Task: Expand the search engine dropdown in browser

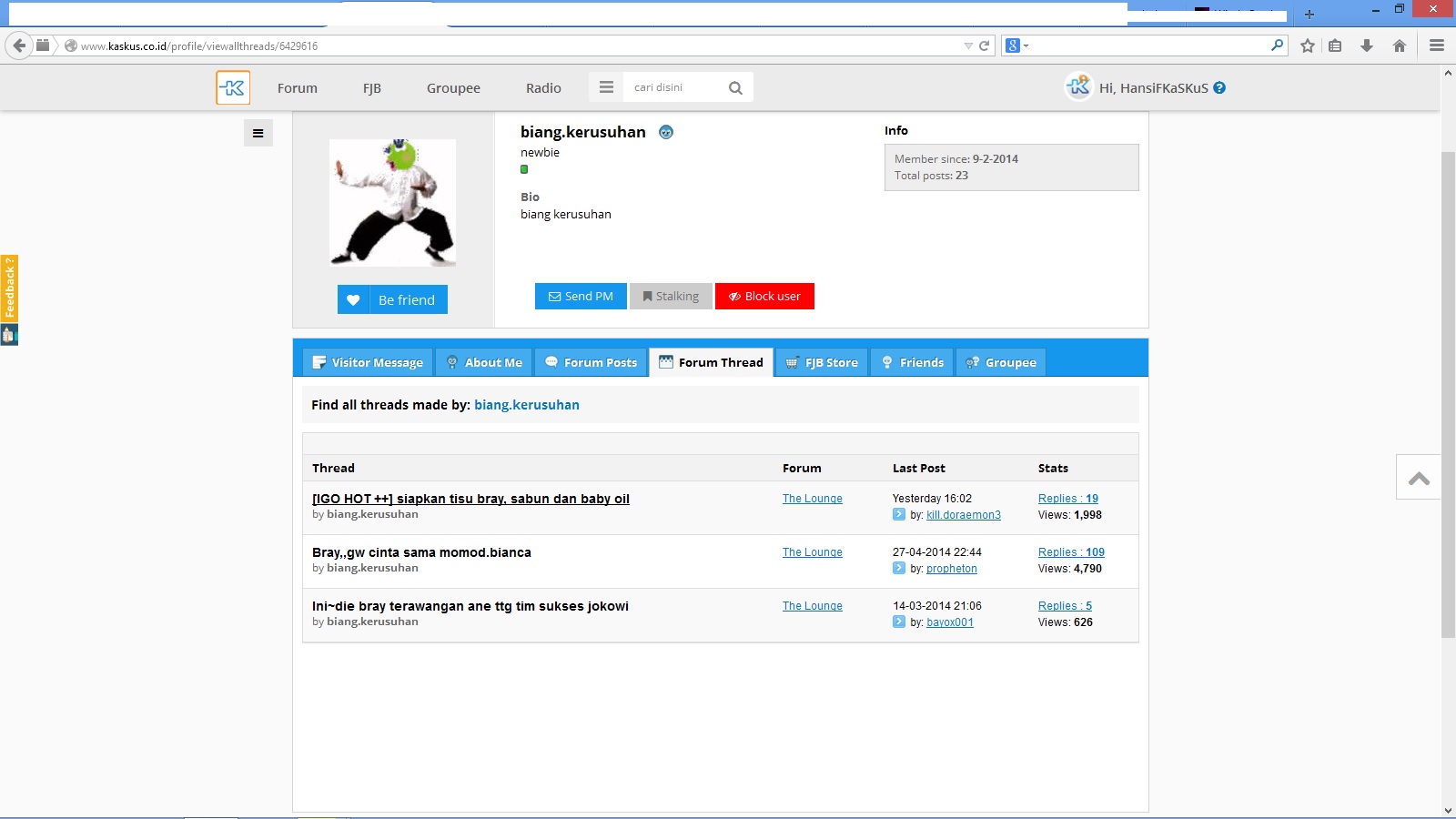Action: click(x=1016, y=45)
